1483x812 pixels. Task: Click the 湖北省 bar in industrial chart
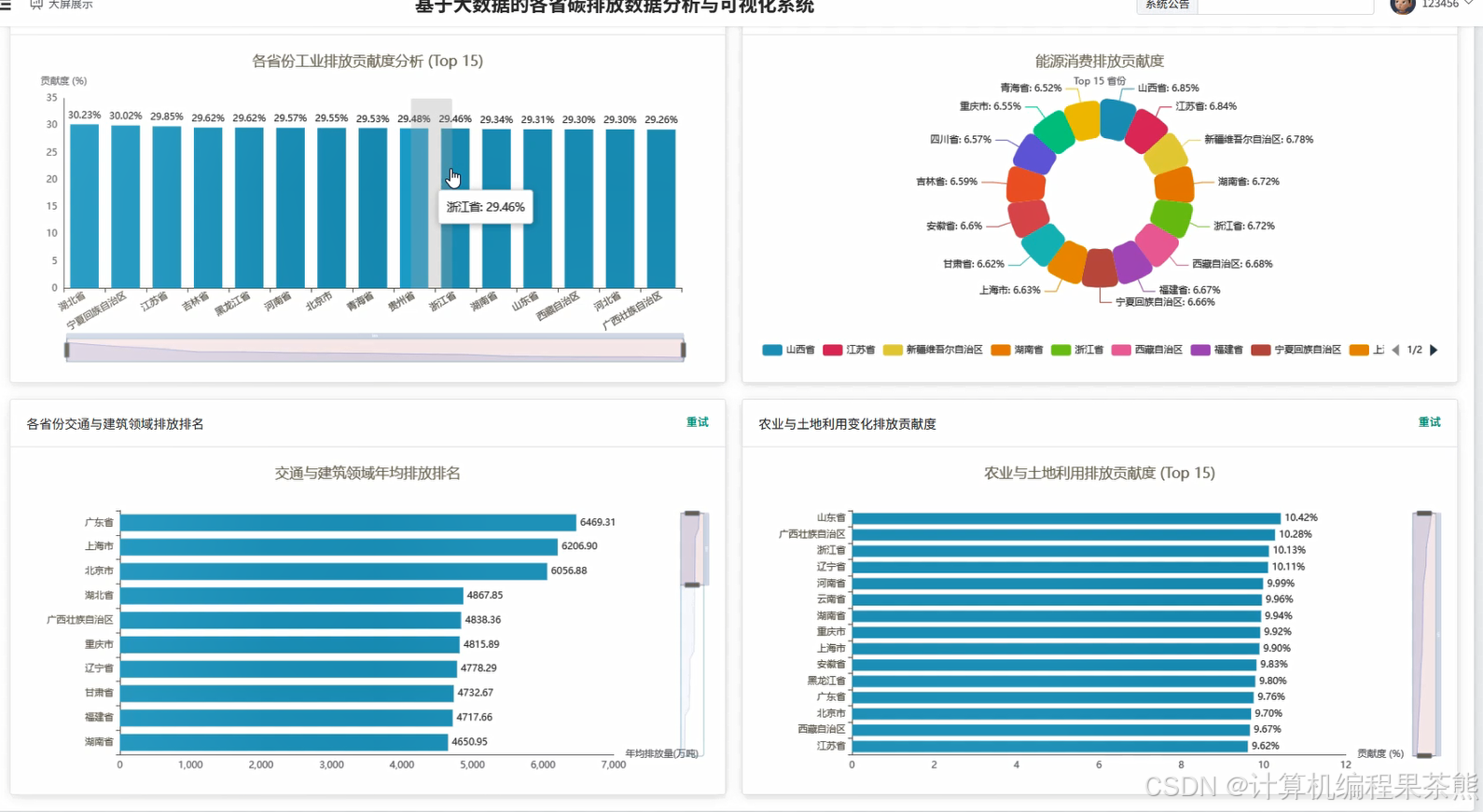tap(84, 206)
